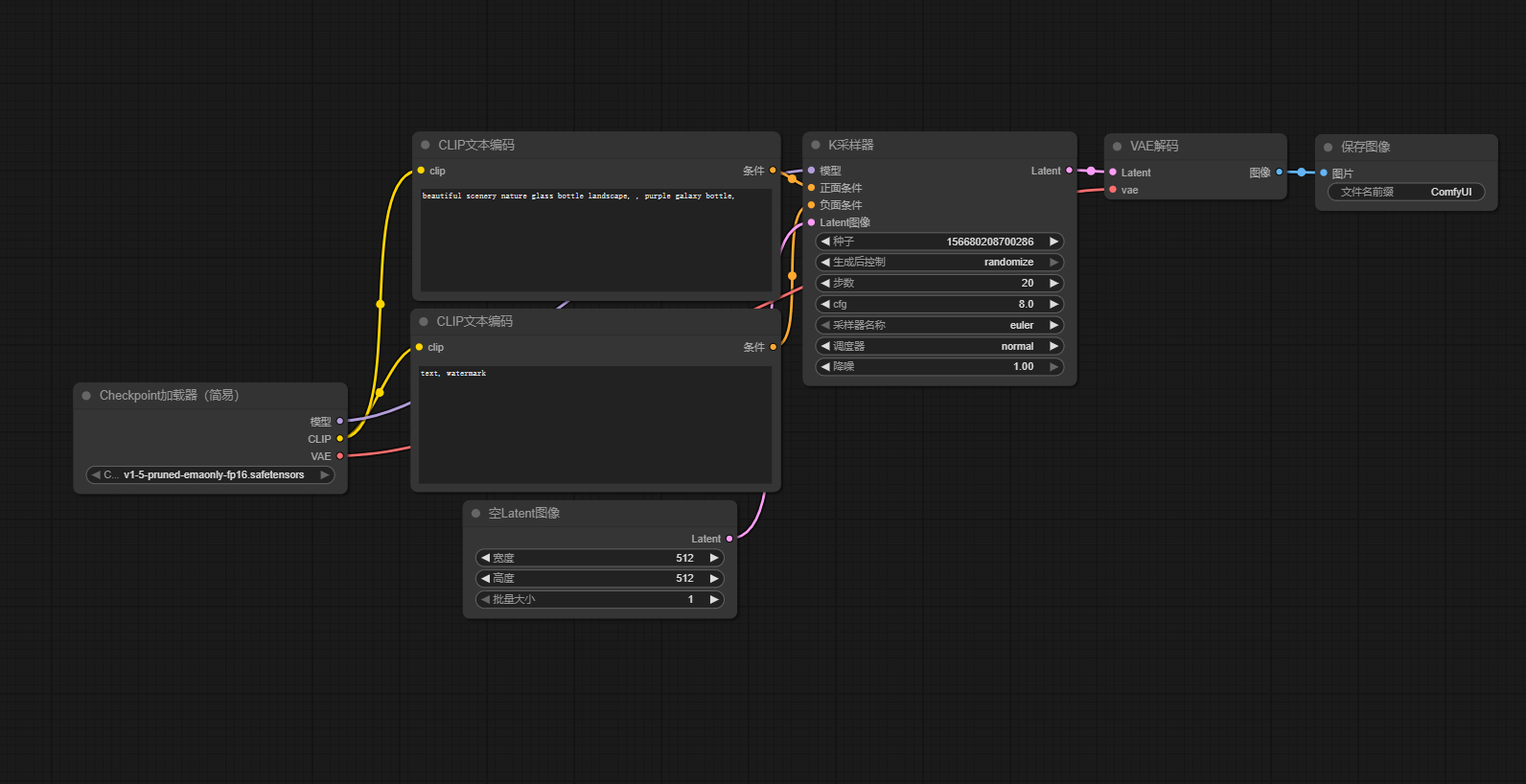
Task: Click the 文件名前缀 ComfyUI field
Action: pos(1406,192)
